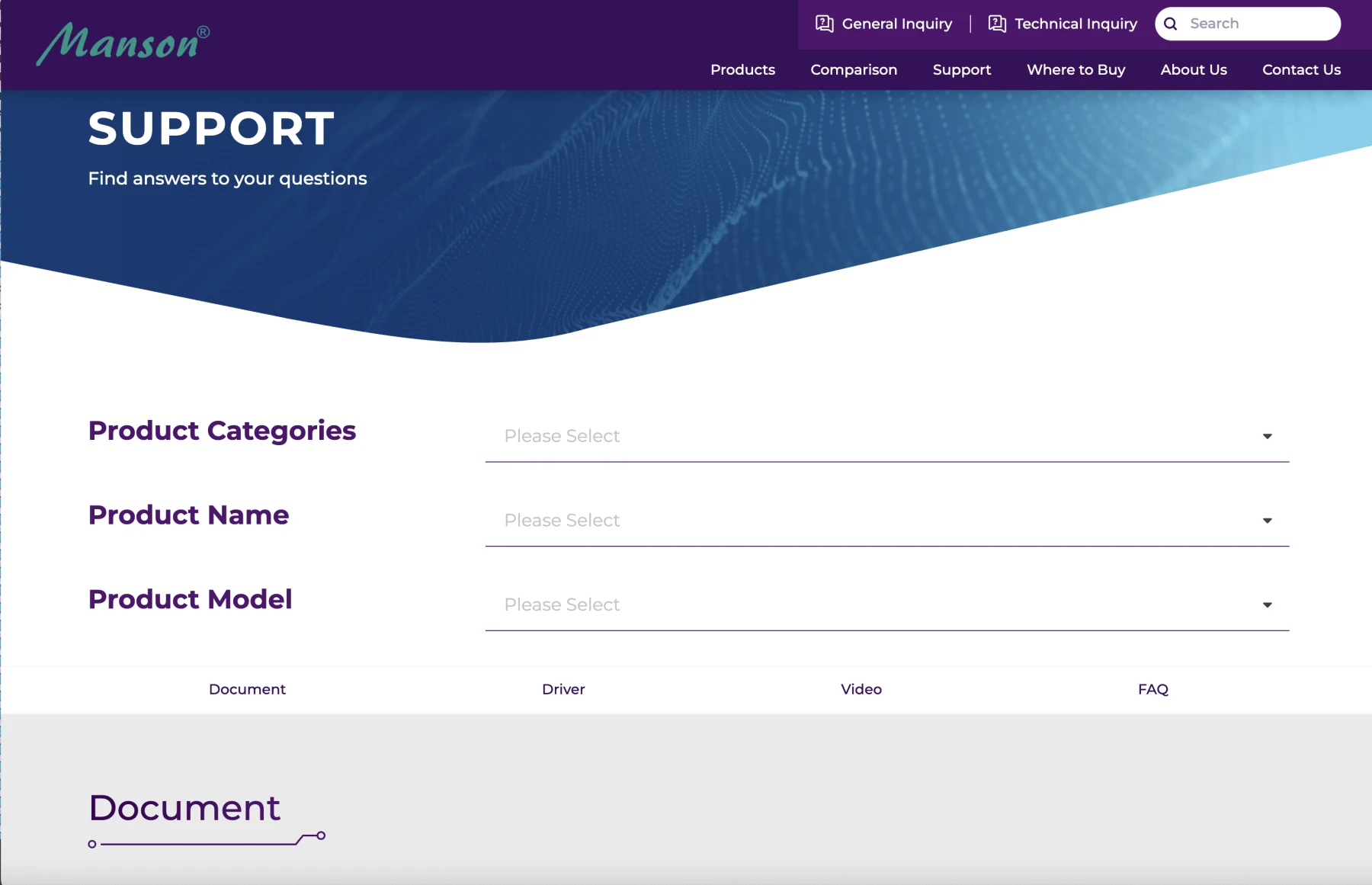Open the Where to Buy page

click(1075, 69)
